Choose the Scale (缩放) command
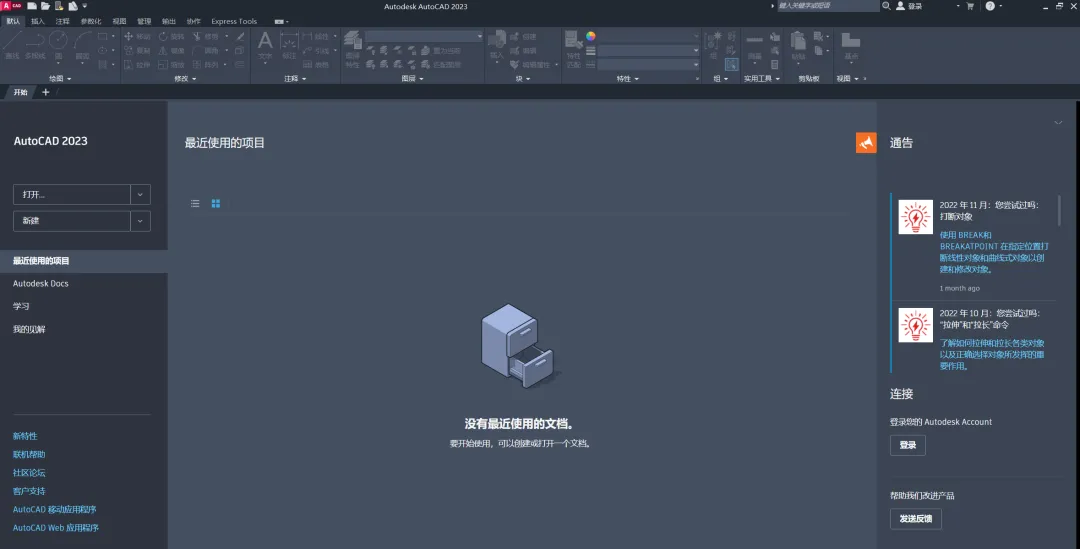Viewport: 1080px width, 549px height. (172, 65)
